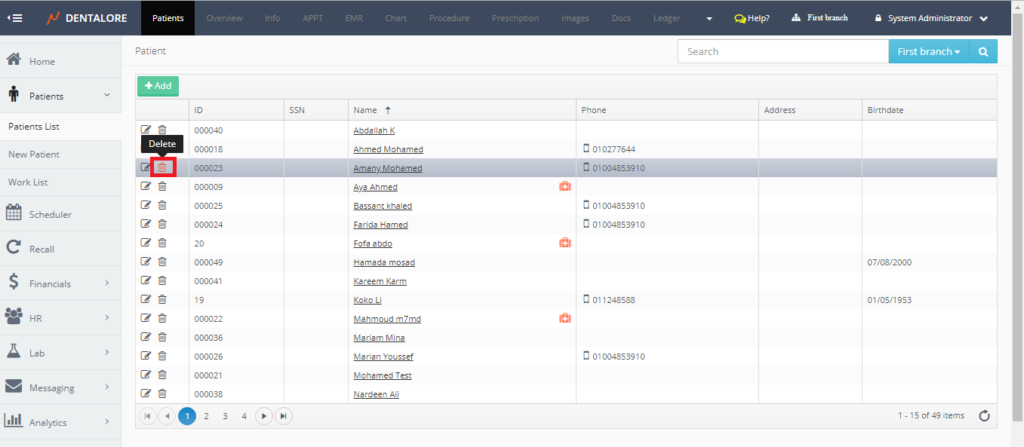Go to the last page of results
The width and height of the screenshot is (1024, 447).
tap(284, 416)
